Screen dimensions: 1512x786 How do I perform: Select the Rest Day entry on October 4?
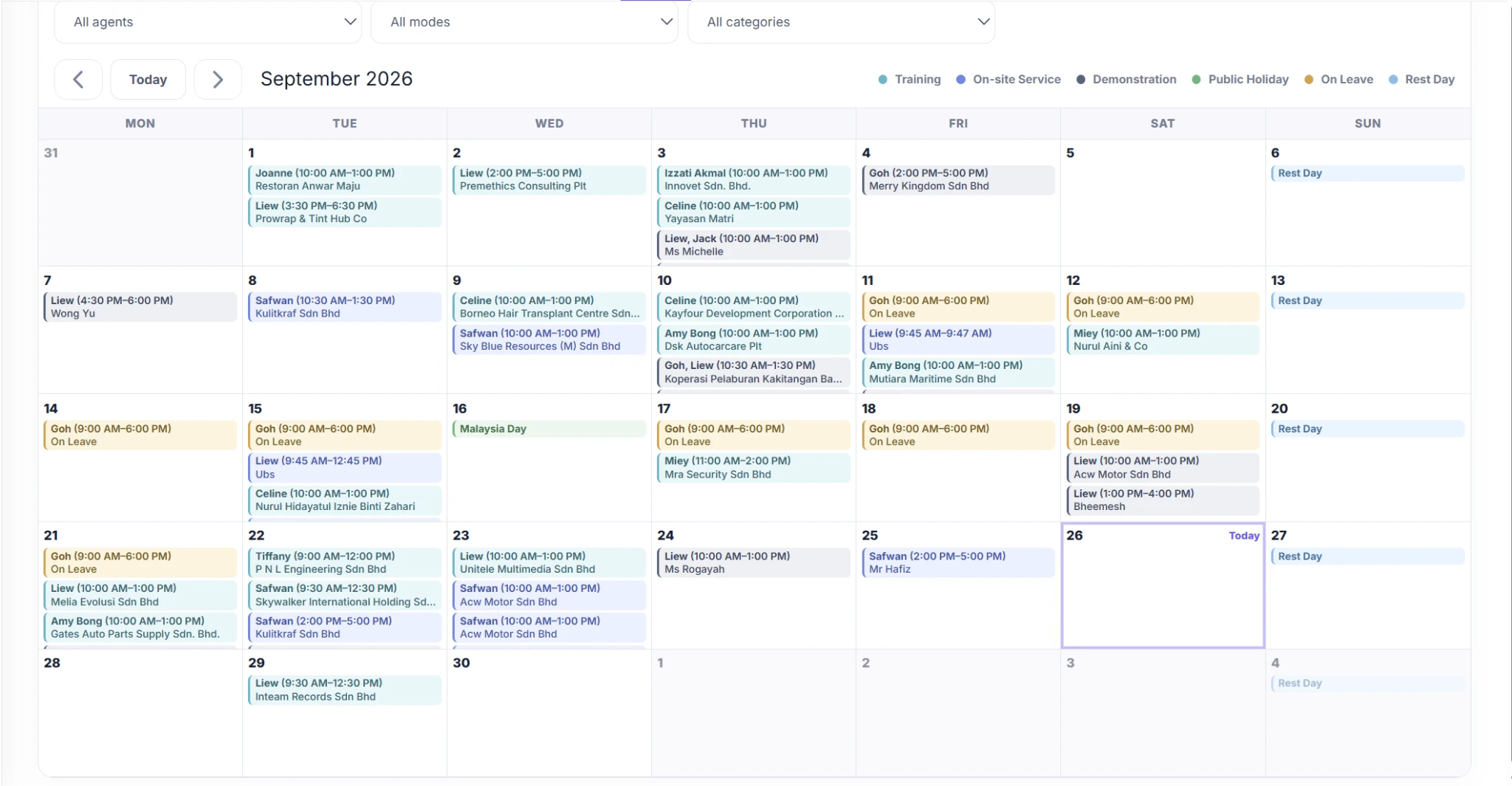pyautogui.click(x=1368, y=683)
